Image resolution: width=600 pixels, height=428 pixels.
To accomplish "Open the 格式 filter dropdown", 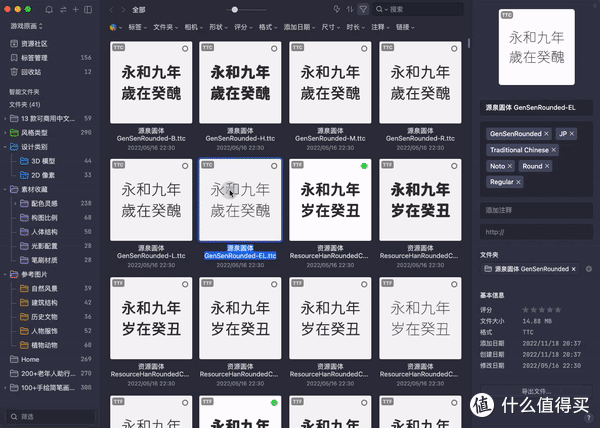I will 268,27.
